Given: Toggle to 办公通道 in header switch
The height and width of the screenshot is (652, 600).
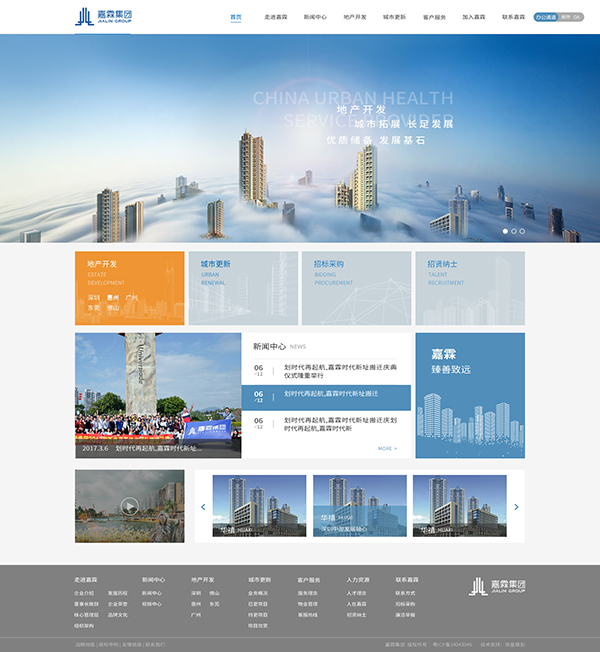Looking at the screenshot, I should click(x=546, y=17).
